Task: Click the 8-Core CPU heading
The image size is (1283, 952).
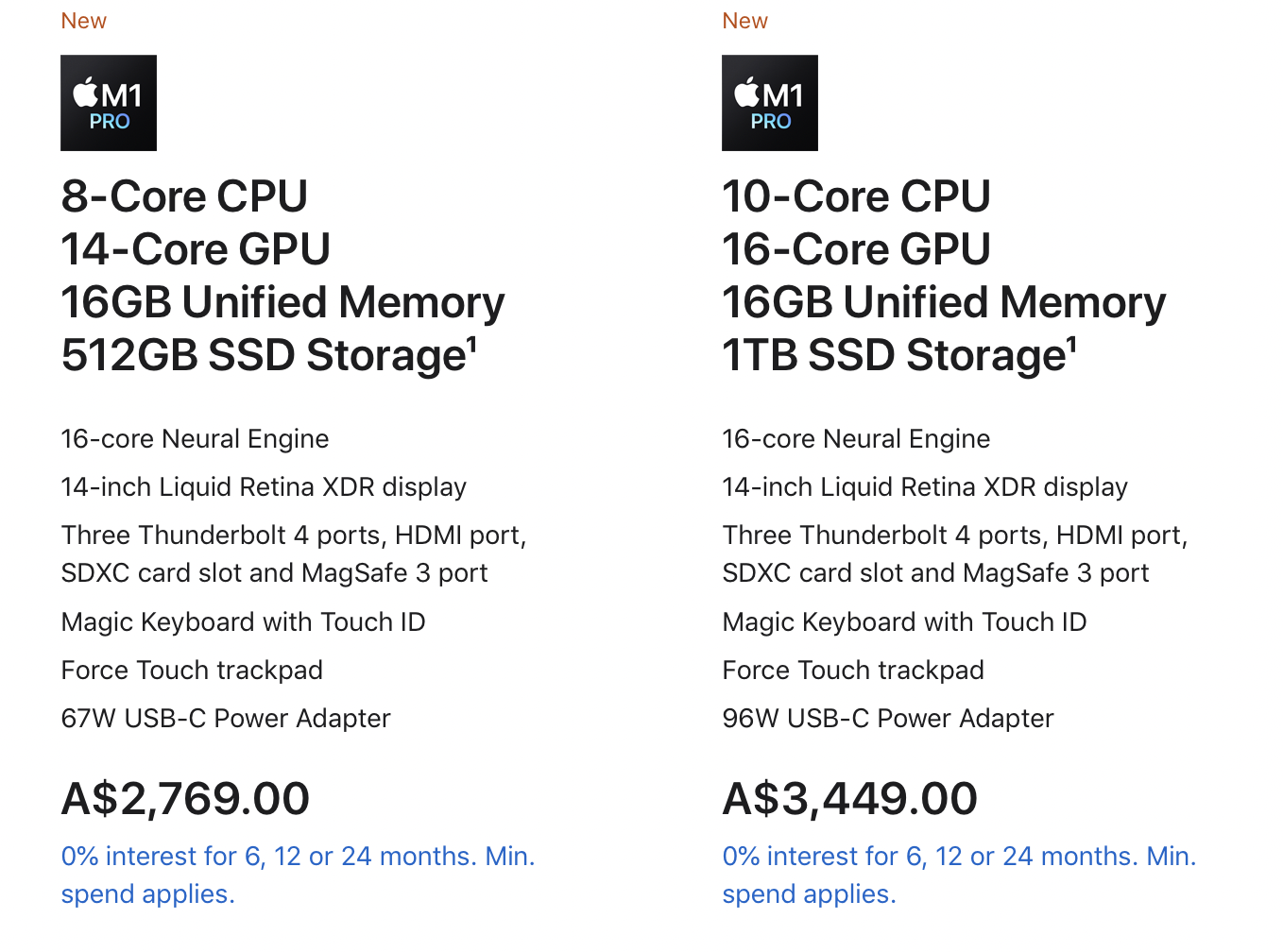Action: (x=184, y=196)
